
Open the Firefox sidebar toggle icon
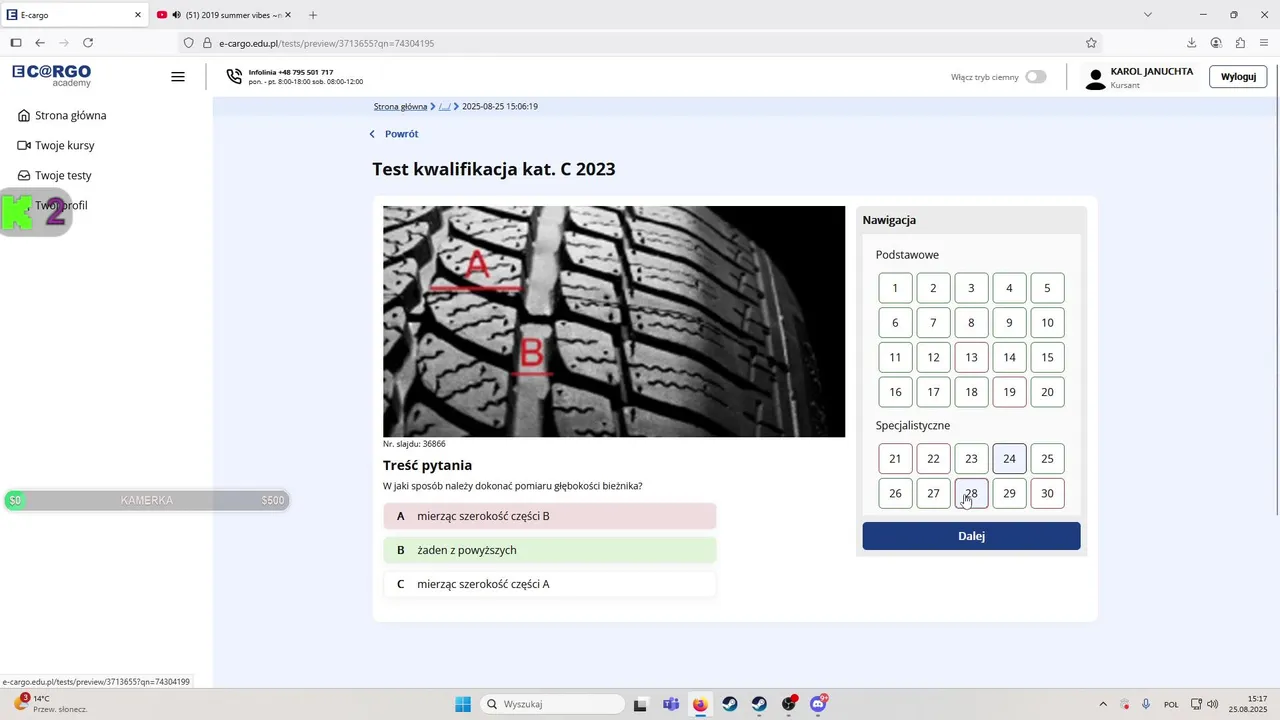[x=16, y=43]
